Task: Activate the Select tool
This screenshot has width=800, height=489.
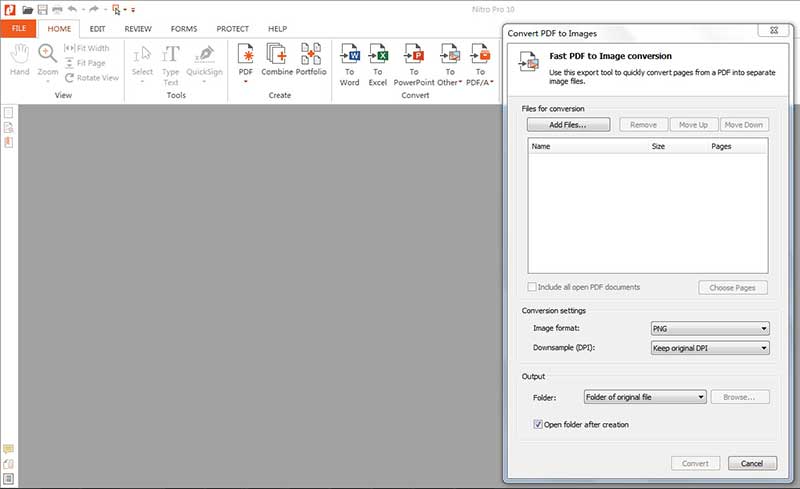Action: click(x=142, y=60)
